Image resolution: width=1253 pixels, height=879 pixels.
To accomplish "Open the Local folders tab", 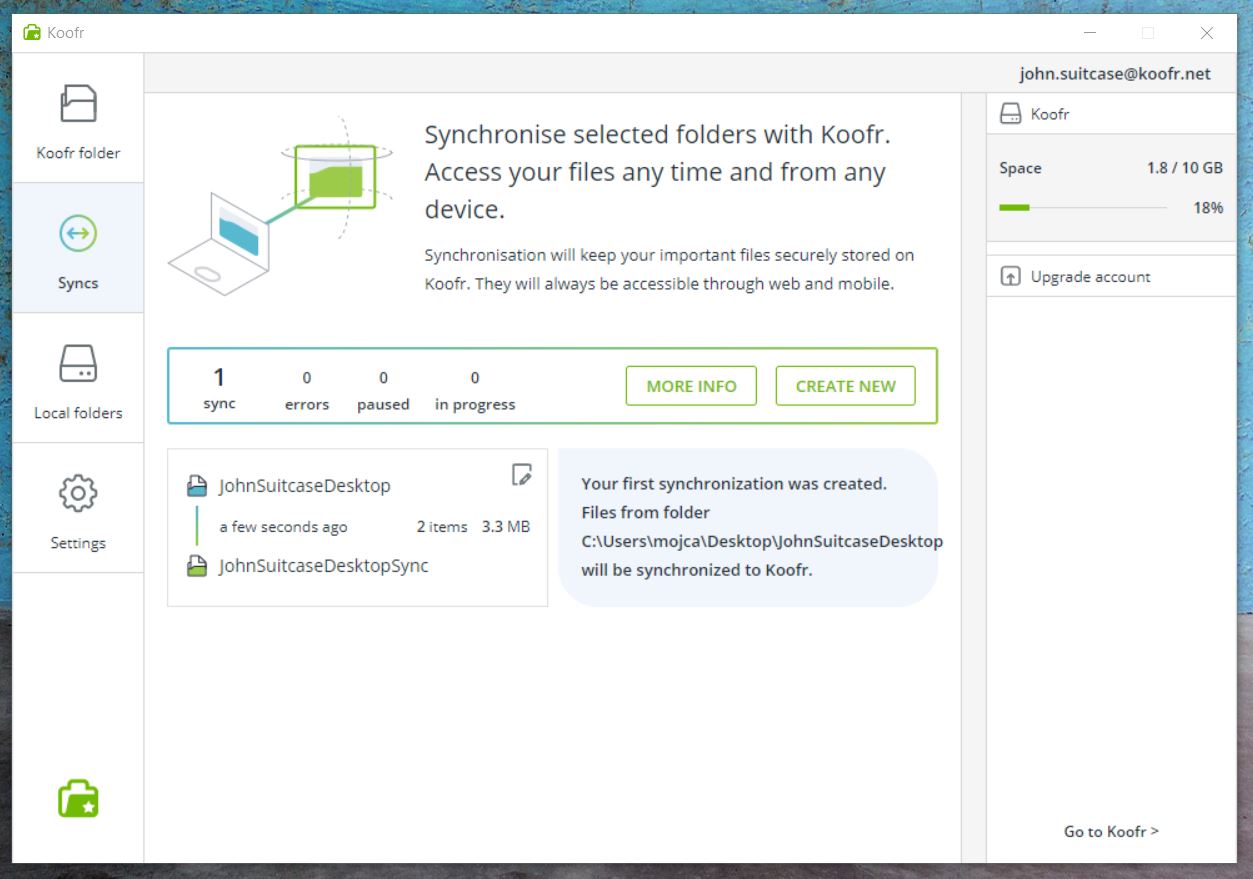I will 78,378.
